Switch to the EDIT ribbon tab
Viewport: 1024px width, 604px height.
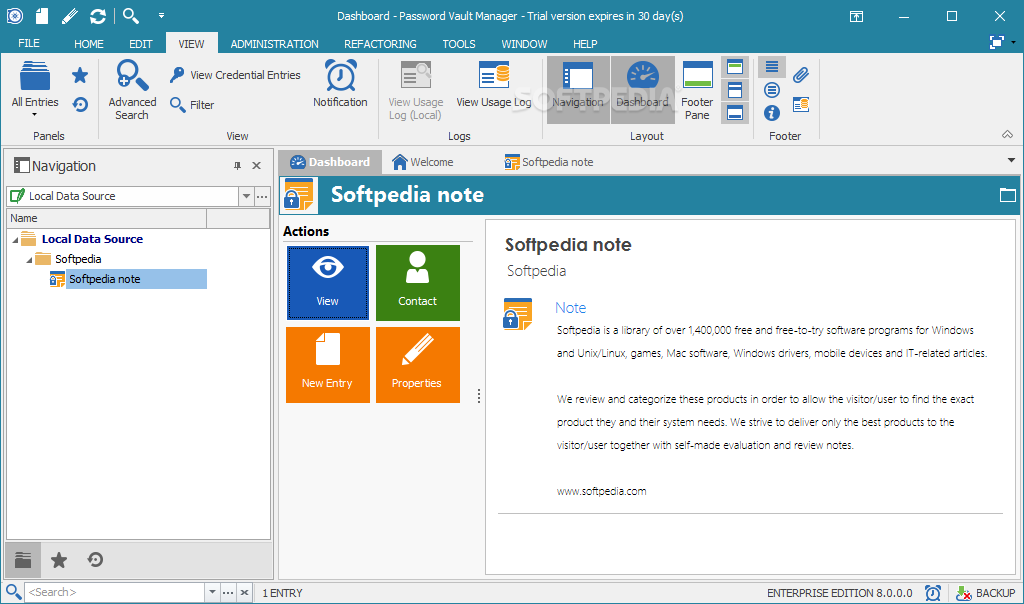tap(140, 44)
